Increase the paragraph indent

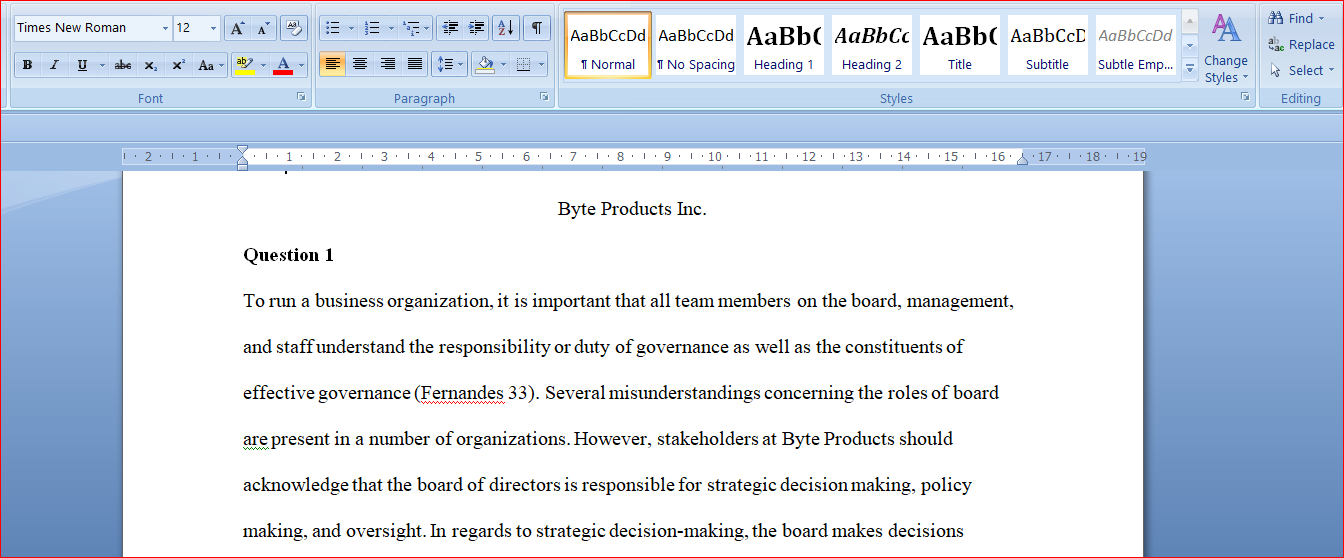(477, 28)
